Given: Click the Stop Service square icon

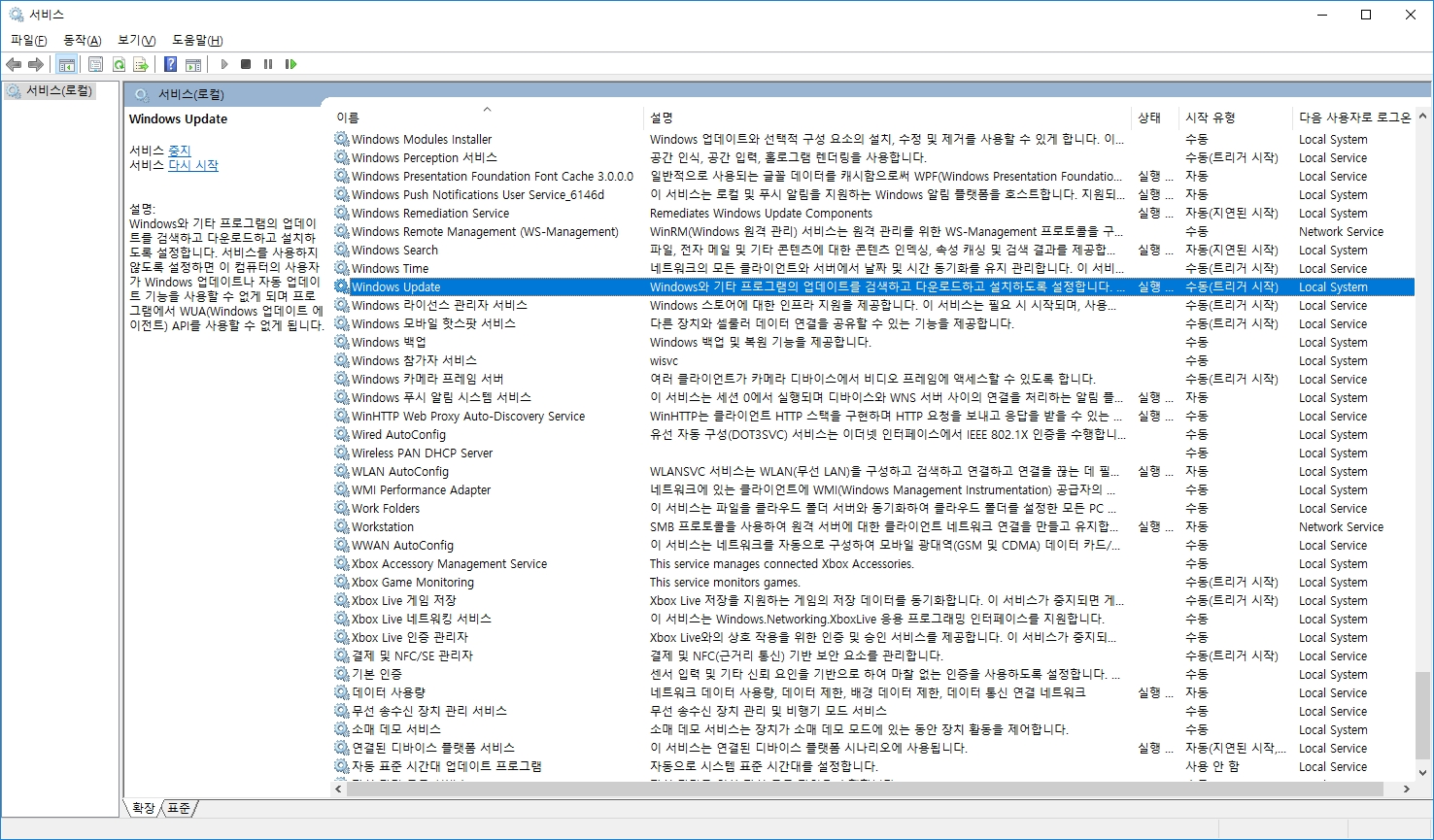Looking at the screenshot, I should tap(246, 64).
